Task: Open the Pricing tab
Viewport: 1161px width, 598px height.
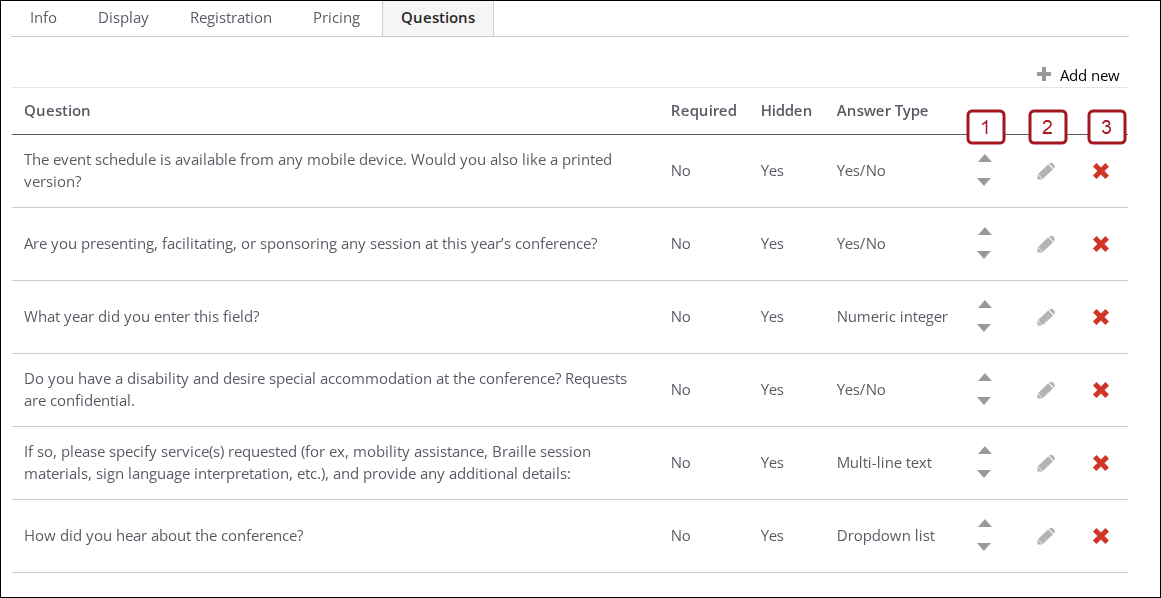Action: tap(336, 18)
